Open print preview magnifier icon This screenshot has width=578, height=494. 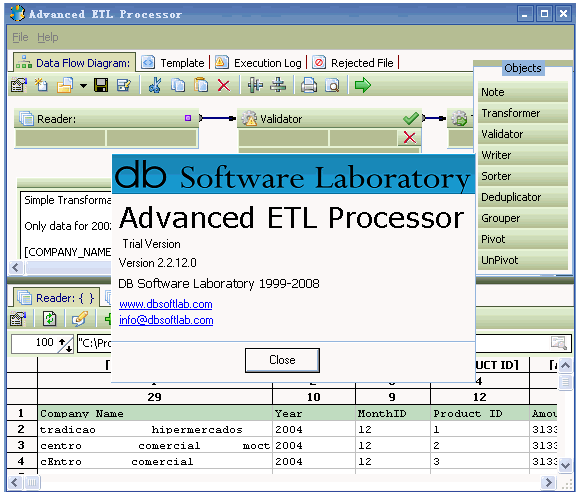click(x=332, y=86)
